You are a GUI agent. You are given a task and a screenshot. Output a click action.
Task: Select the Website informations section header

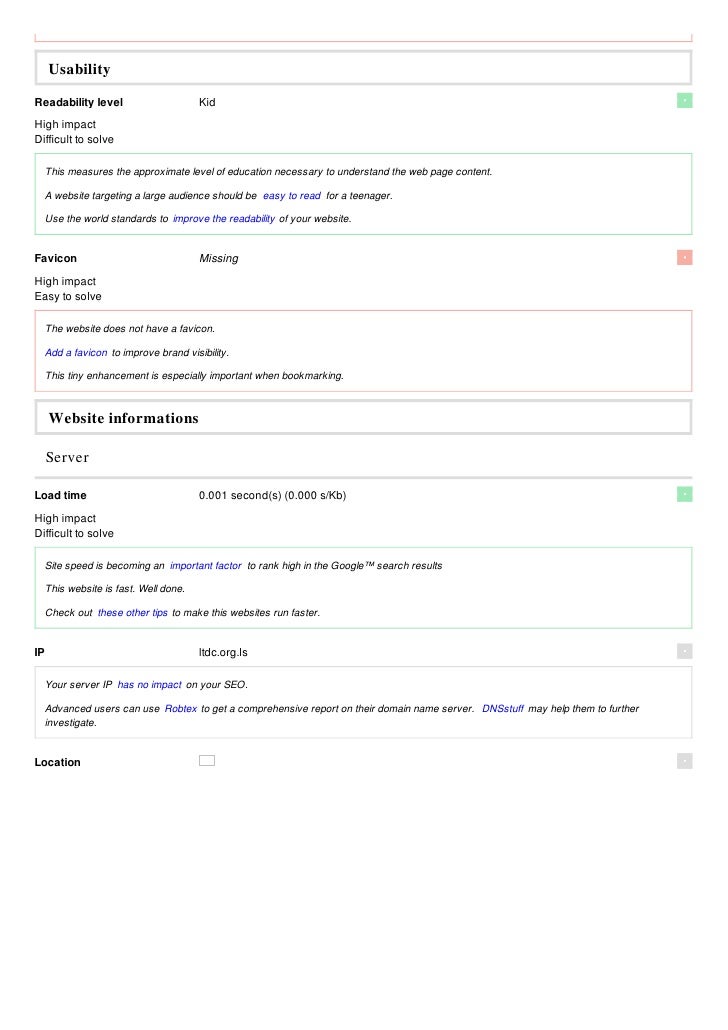pyautogui.click(x=363, y=417)
